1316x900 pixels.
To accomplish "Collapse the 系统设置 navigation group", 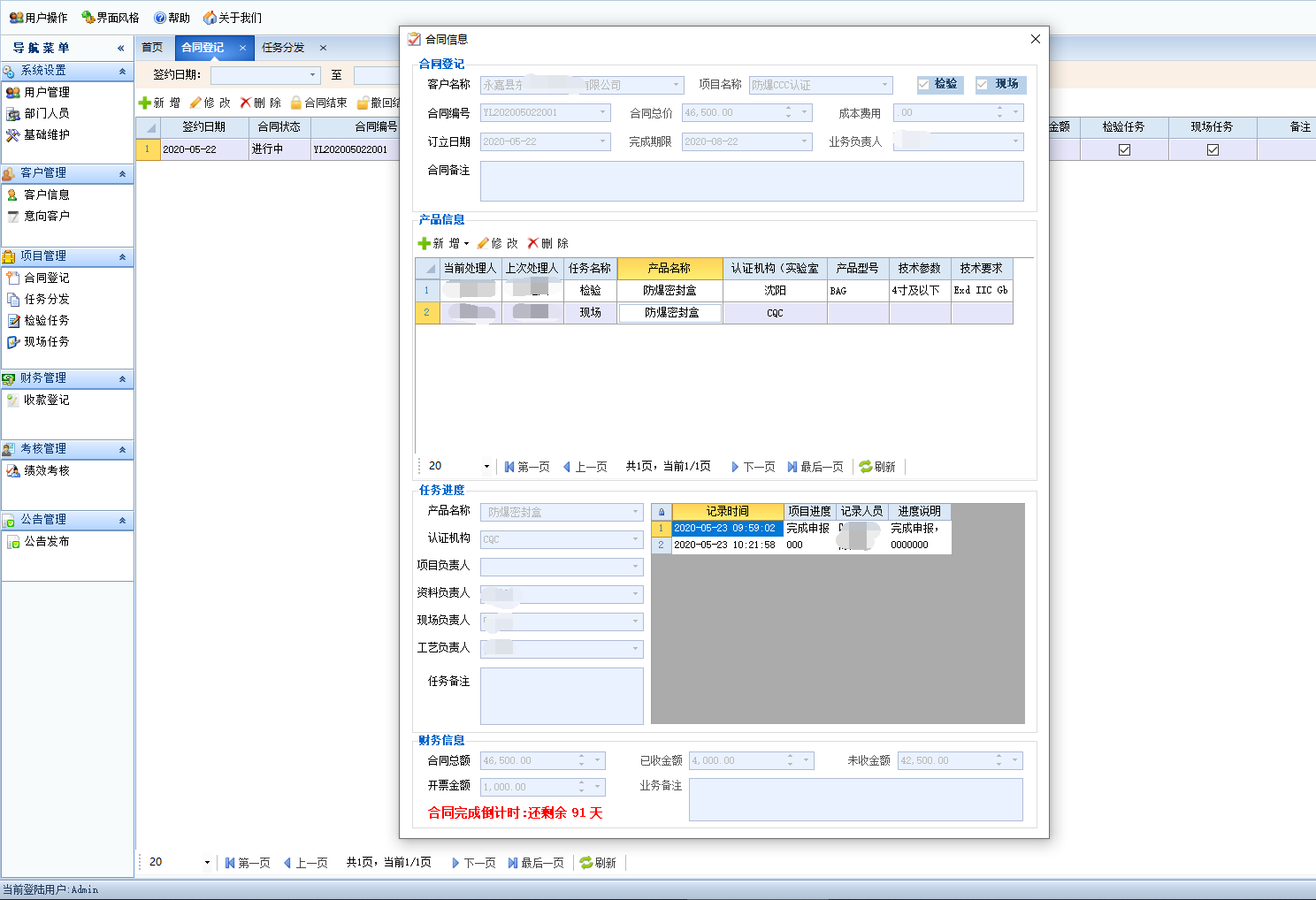I will [122, 71].
